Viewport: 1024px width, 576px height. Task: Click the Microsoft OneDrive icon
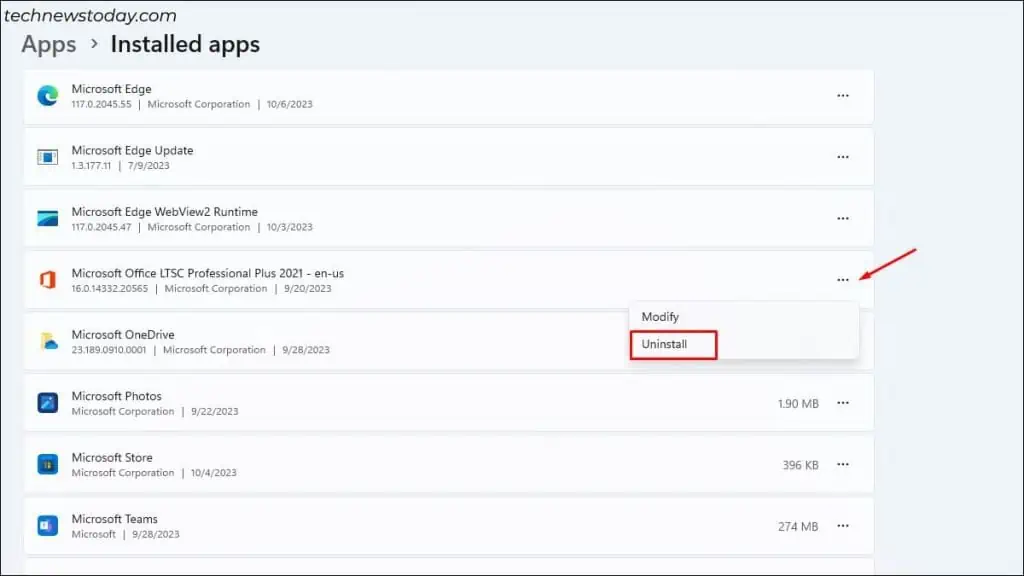47,342
